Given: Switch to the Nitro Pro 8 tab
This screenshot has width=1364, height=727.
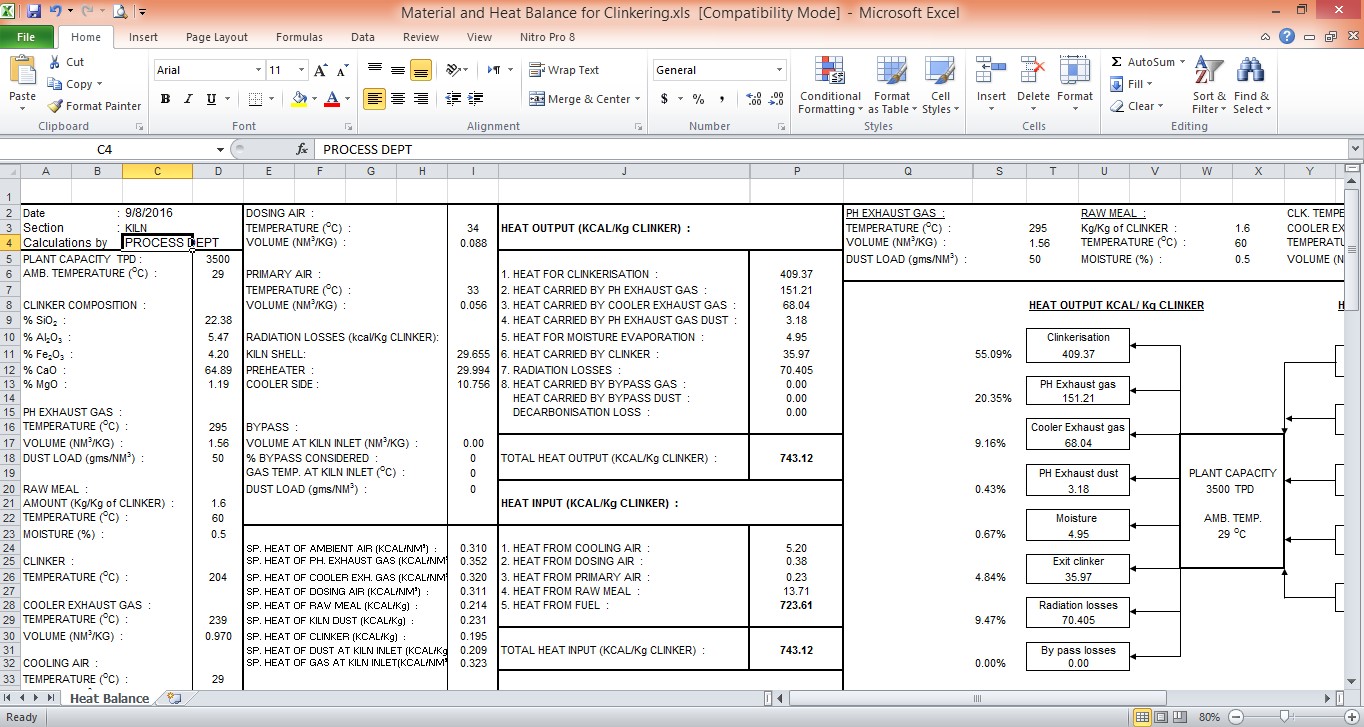Looking at the screenshot, I should pos(548,37).
